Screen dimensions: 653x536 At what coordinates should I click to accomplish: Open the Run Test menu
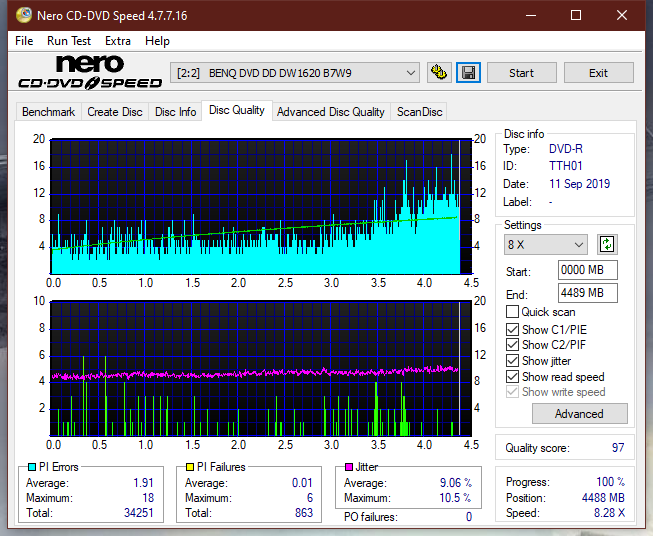[x=69, y=41]
